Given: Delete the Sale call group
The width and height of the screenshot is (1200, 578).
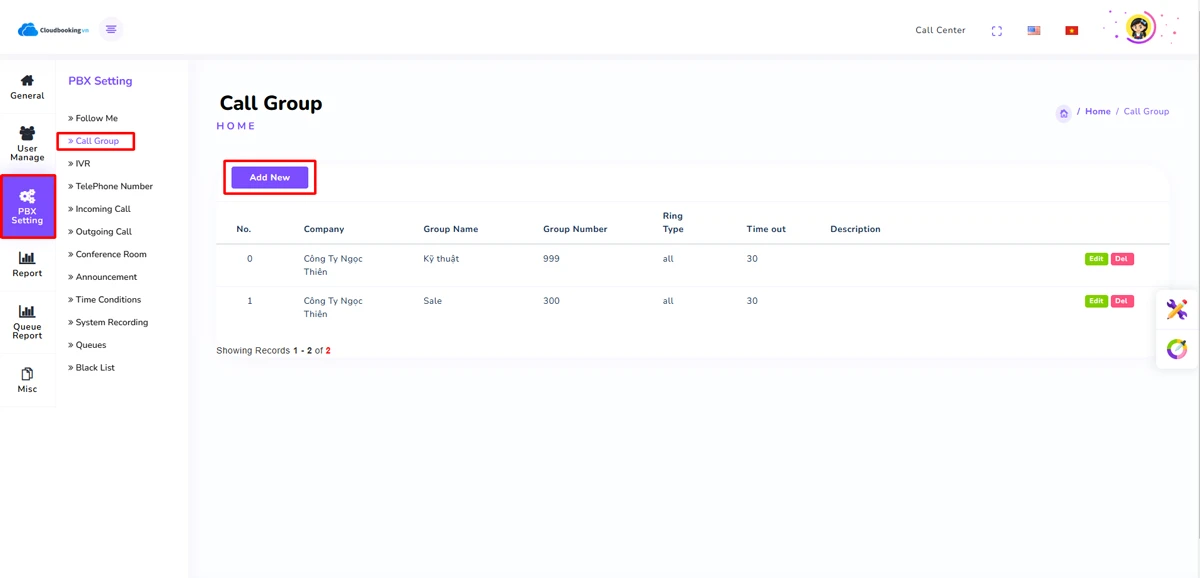Looking at the screenshot, I should [x=1122, y=301].
